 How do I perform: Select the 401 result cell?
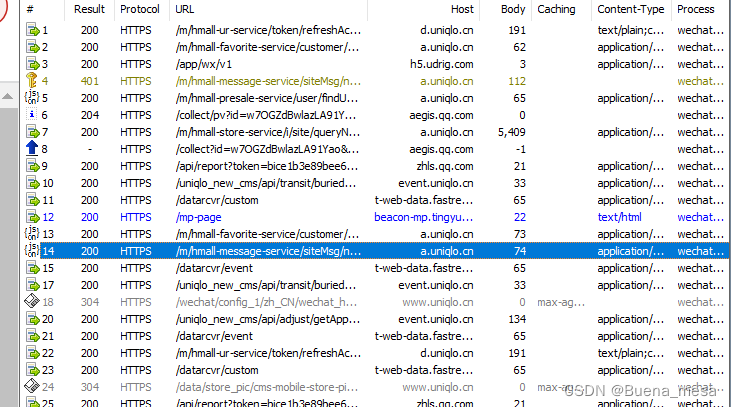pos(90,81)
